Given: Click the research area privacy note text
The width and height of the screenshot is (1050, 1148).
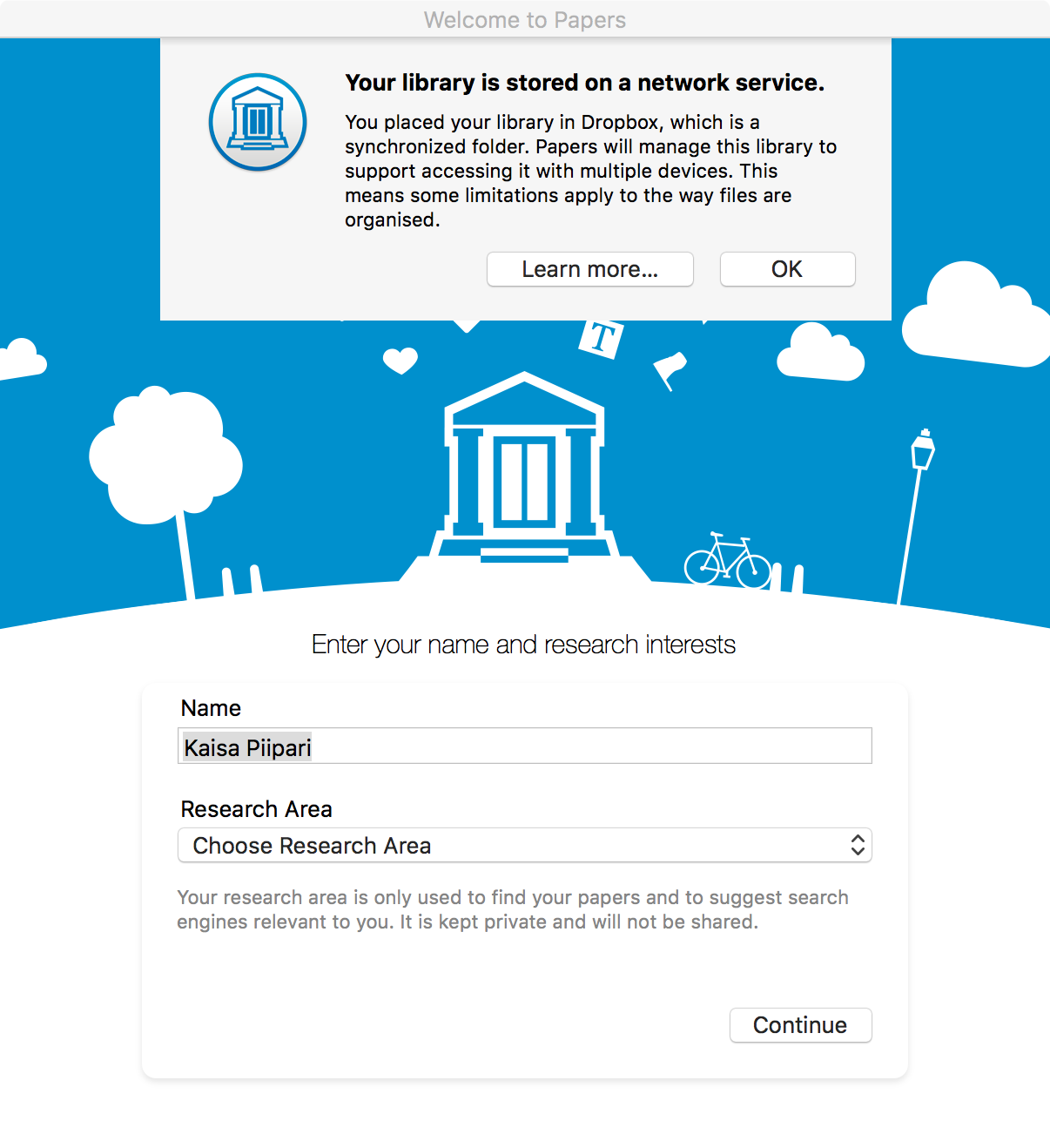Looking at the screenshot, I should [512, 909].
